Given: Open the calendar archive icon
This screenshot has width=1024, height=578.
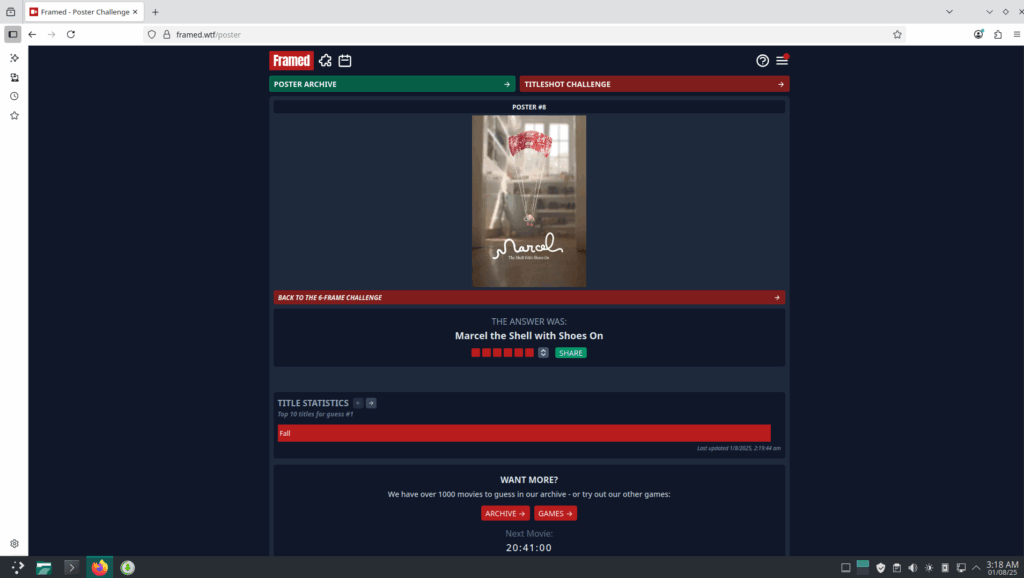Looking at the screenshot, I should pos(344,60).
